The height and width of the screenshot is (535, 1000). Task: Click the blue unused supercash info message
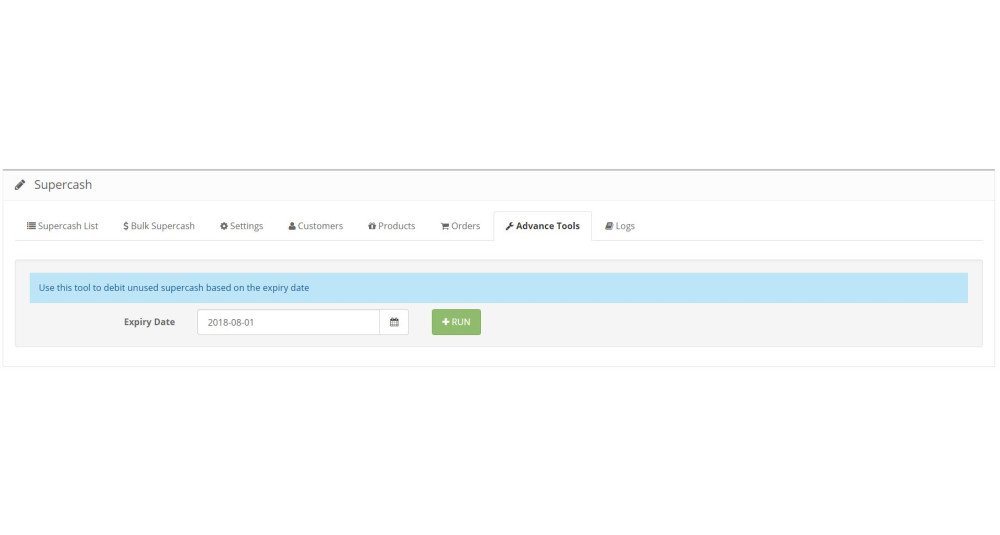tap(499, 288)
